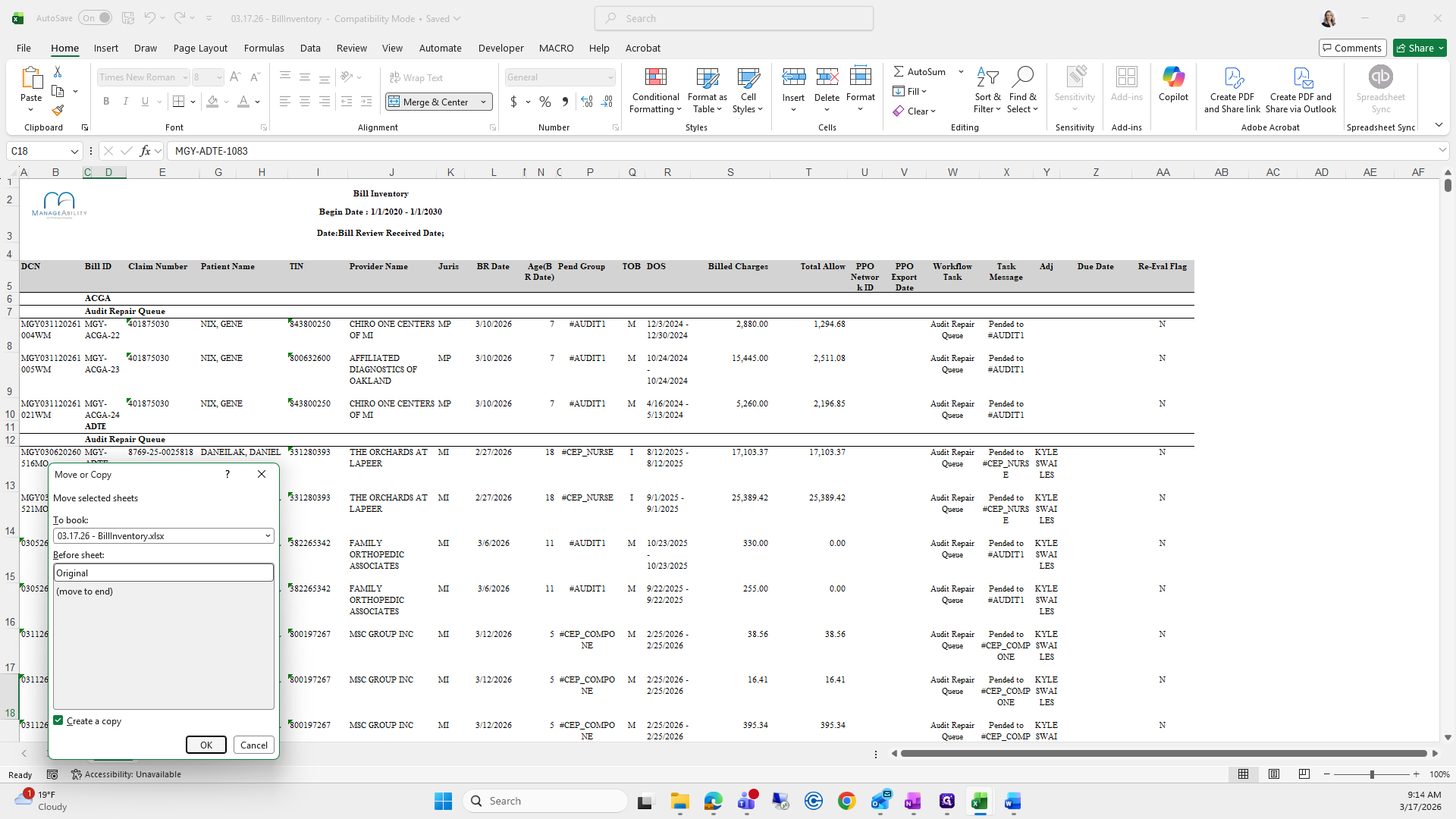Toggle the AutoSave switch
Viewport: 1456px width, 819px height.
[x=95, y=18]
